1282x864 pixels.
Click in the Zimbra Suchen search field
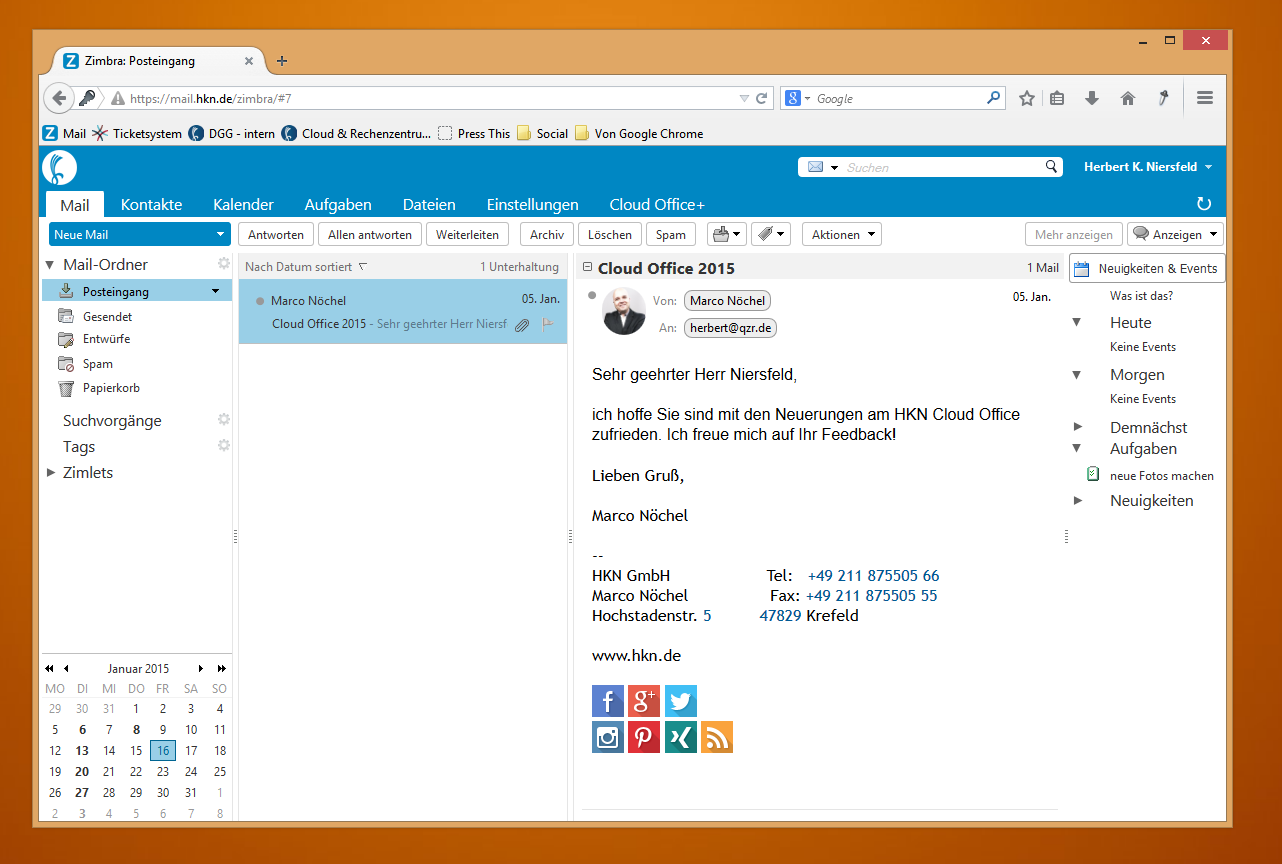point(942,167)
